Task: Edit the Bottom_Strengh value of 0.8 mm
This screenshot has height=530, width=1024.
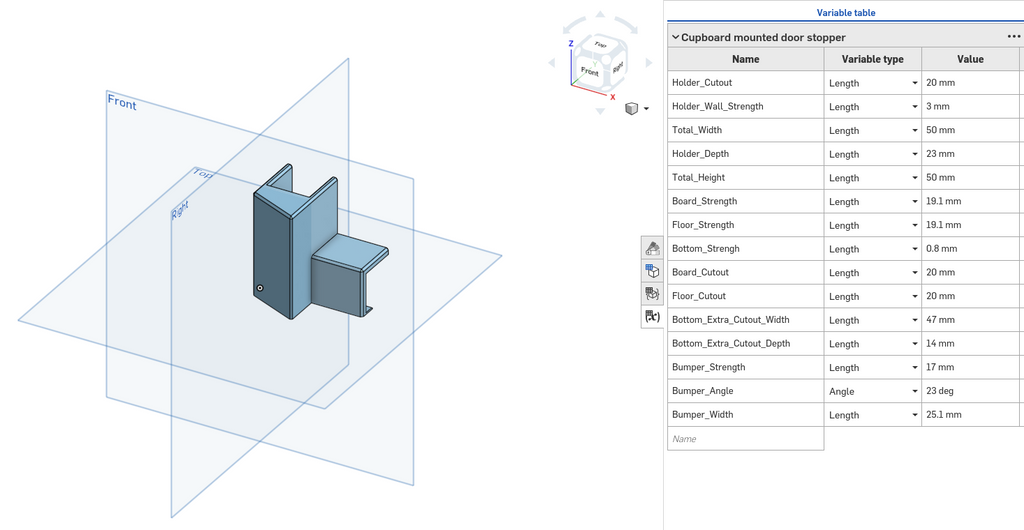Action: [x=970, y=249]
